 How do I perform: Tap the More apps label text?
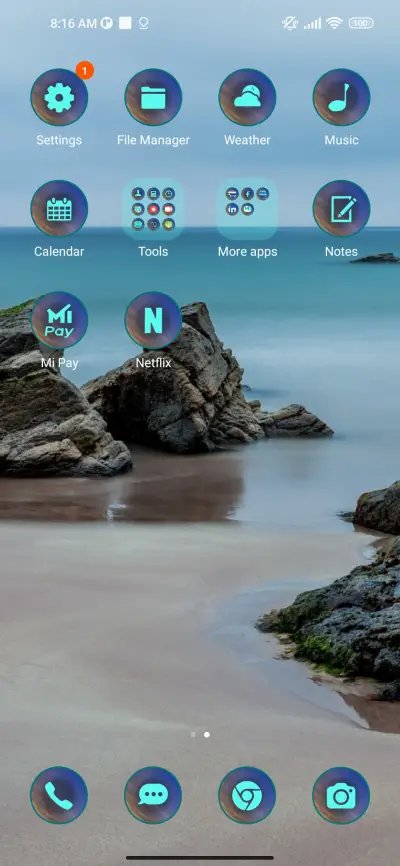click(x=248, y=252)
